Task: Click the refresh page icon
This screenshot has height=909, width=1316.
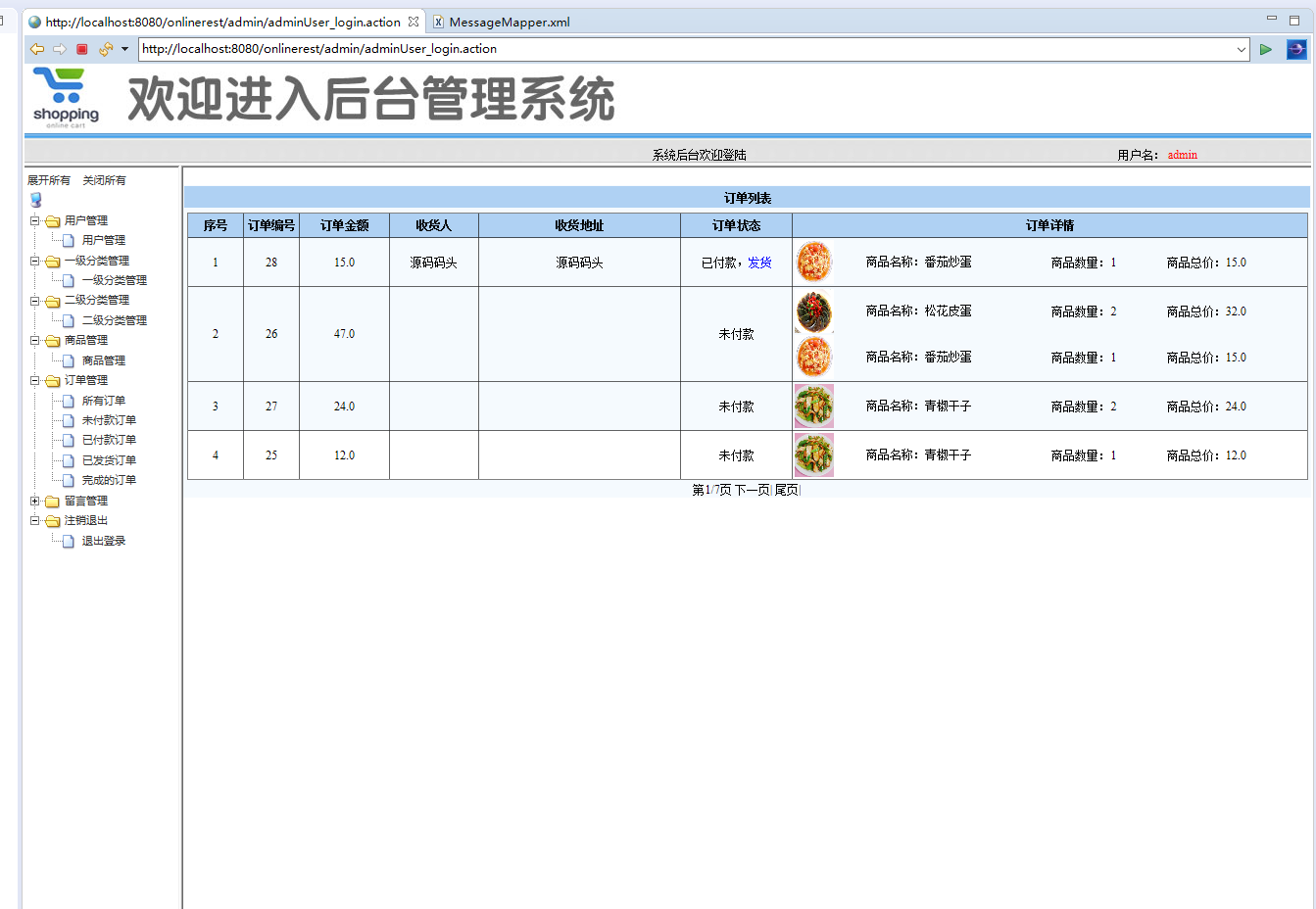Action: click(104, 49)
